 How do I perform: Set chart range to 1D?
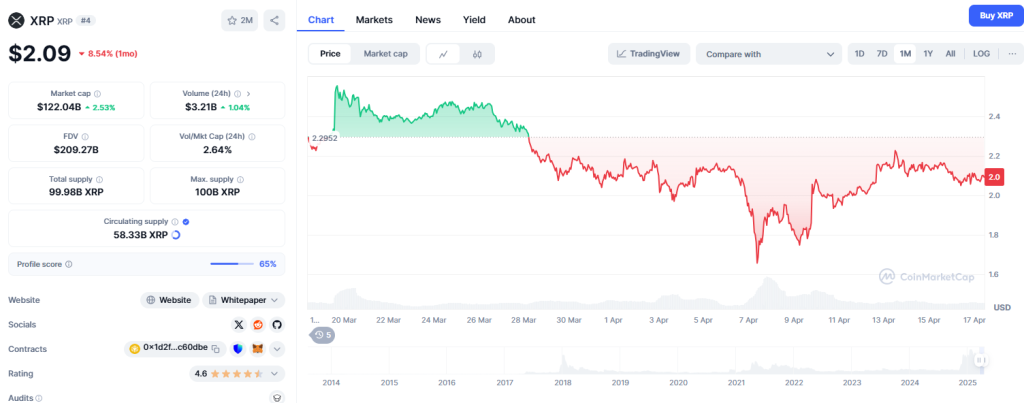[x=859, y=54]
